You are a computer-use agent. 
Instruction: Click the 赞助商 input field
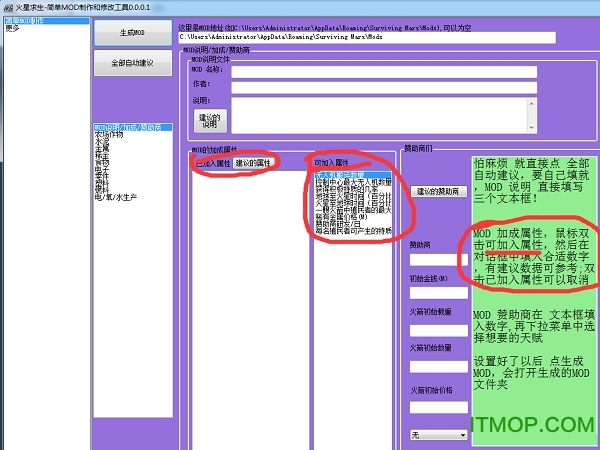click(439, 260)
